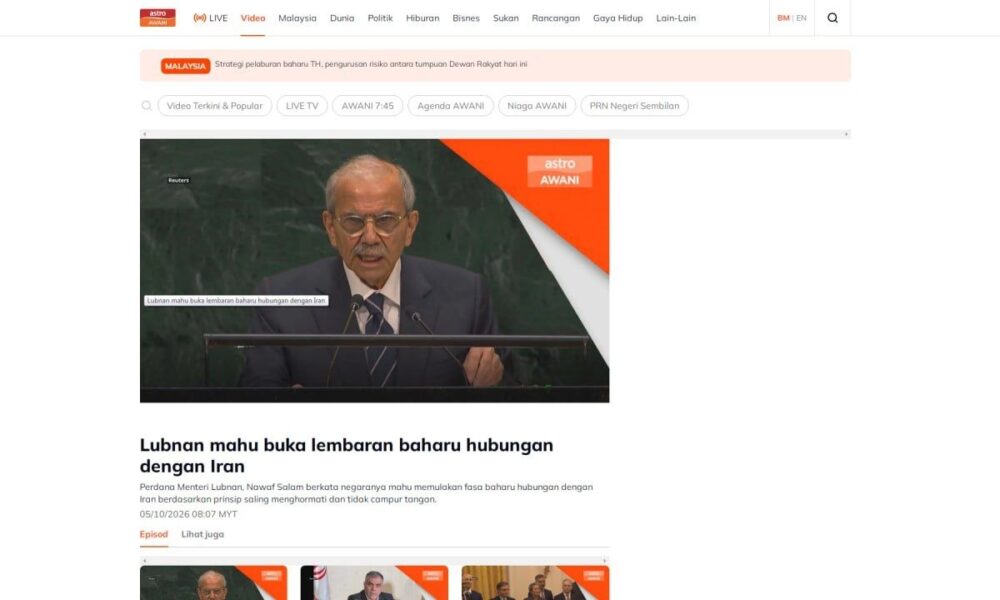The width and height of the screenshot is (1000, 600).
Task: Switch to the Lihat juga tab
Action: coord(202,534)
